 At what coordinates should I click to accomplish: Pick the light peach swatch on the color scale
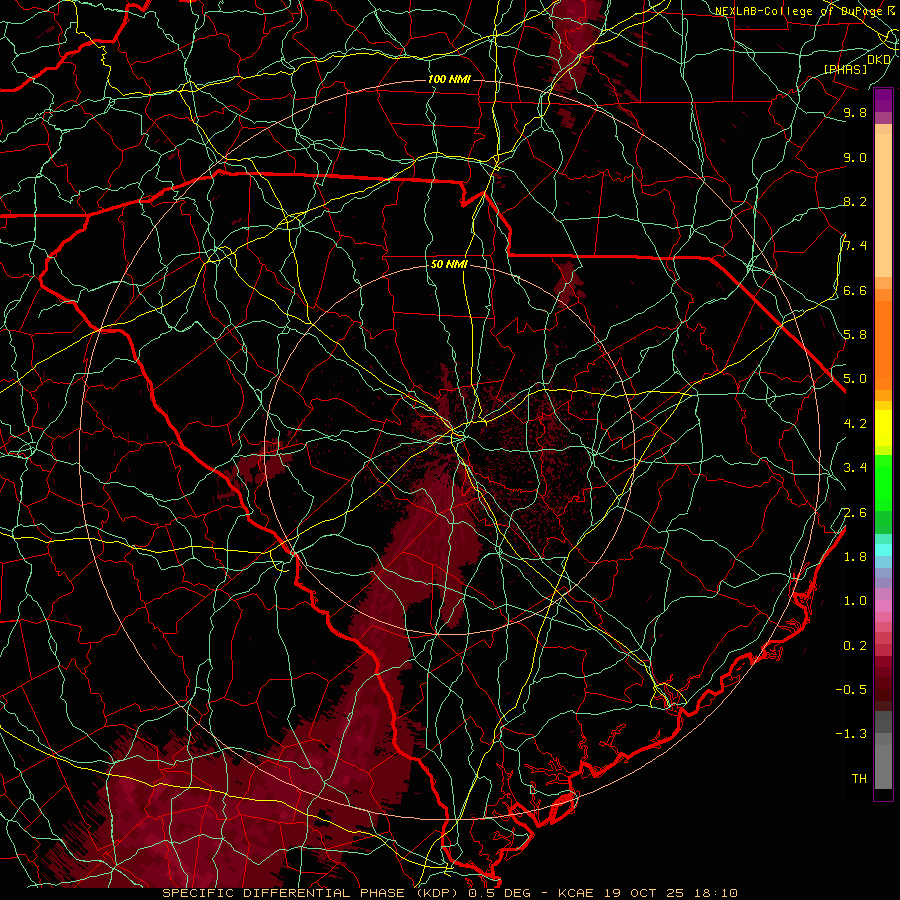tap(883, 205)
